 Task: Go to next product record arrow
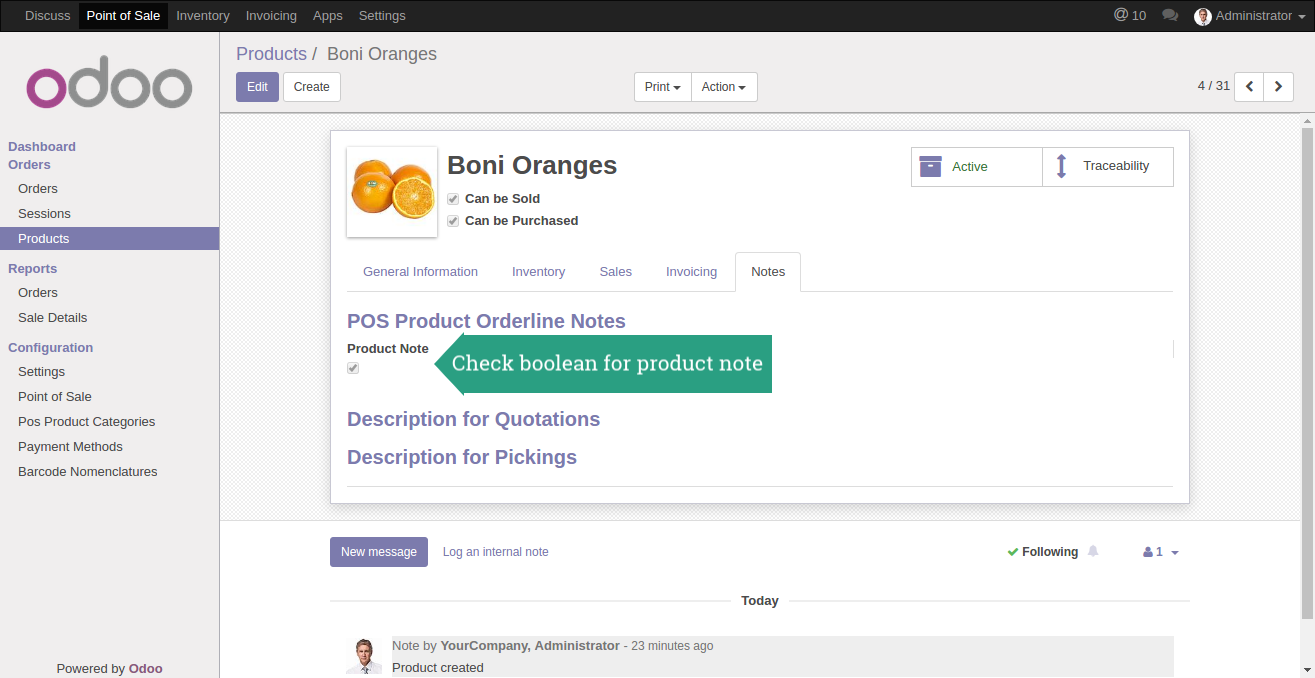click(1278, 87)
